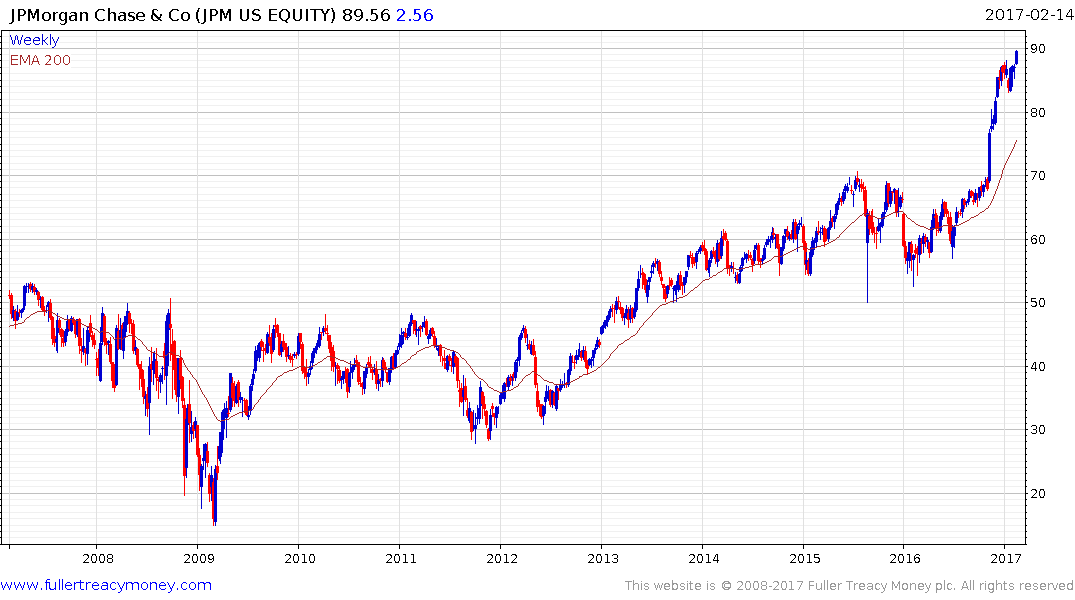This screenshot has height=600, width=1075.
Task: Click the 50 price axis label
Action: click(1038, 302)
